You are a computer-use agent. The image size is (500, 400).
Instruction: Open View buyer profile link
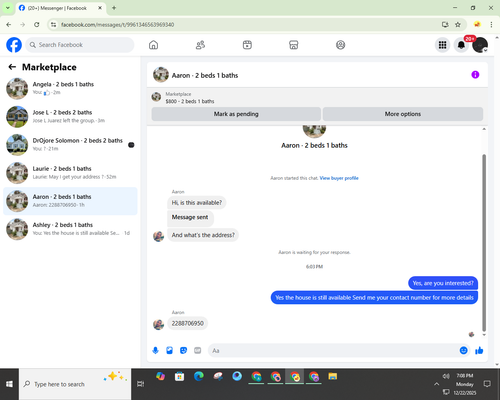pyautogui.click(x=339, y=178)
